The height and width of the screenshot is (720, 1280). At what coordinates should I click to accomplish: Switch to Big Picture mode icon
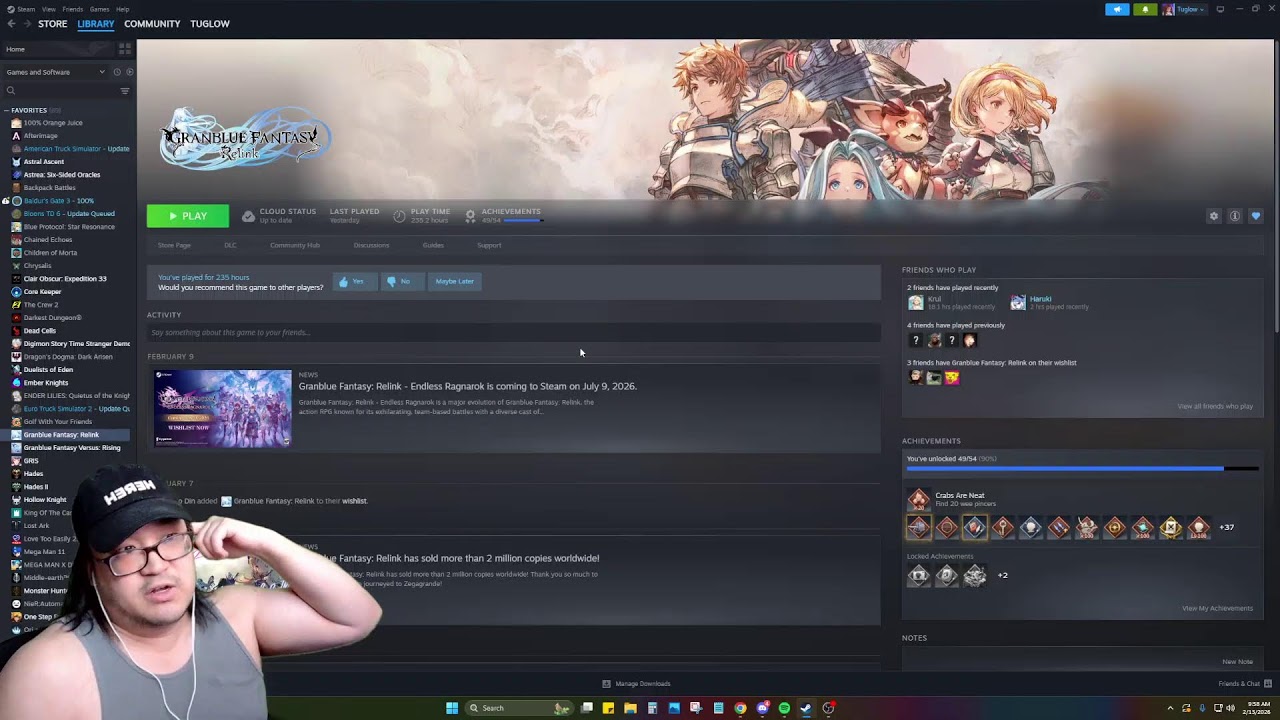coord(1220,9)
